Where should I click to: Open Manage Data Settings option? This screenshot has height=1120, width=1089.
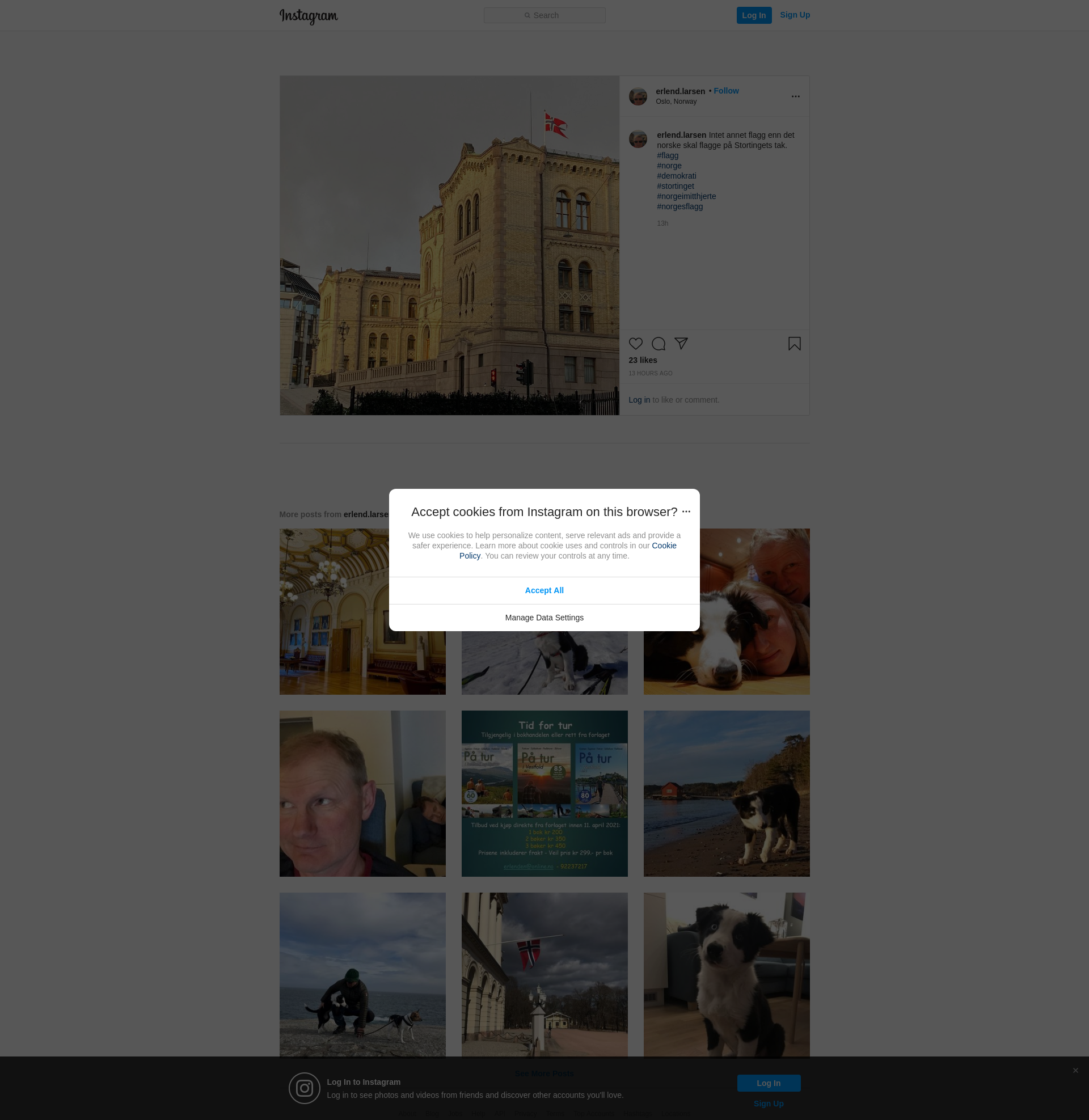pyautogui.click(x=544, y=618)
